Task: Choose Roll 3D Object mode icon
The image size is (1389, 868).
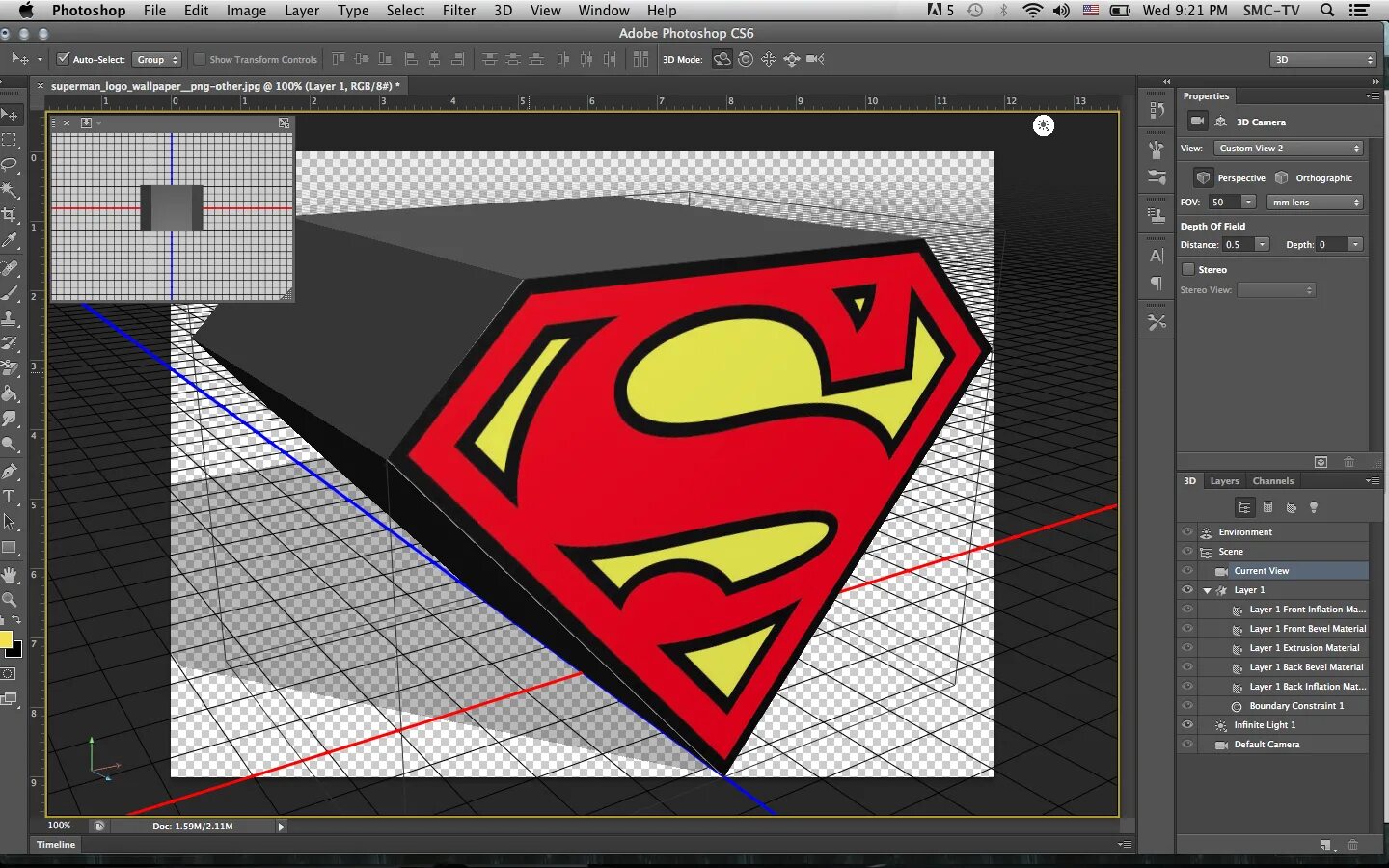Action: (746, 59)
